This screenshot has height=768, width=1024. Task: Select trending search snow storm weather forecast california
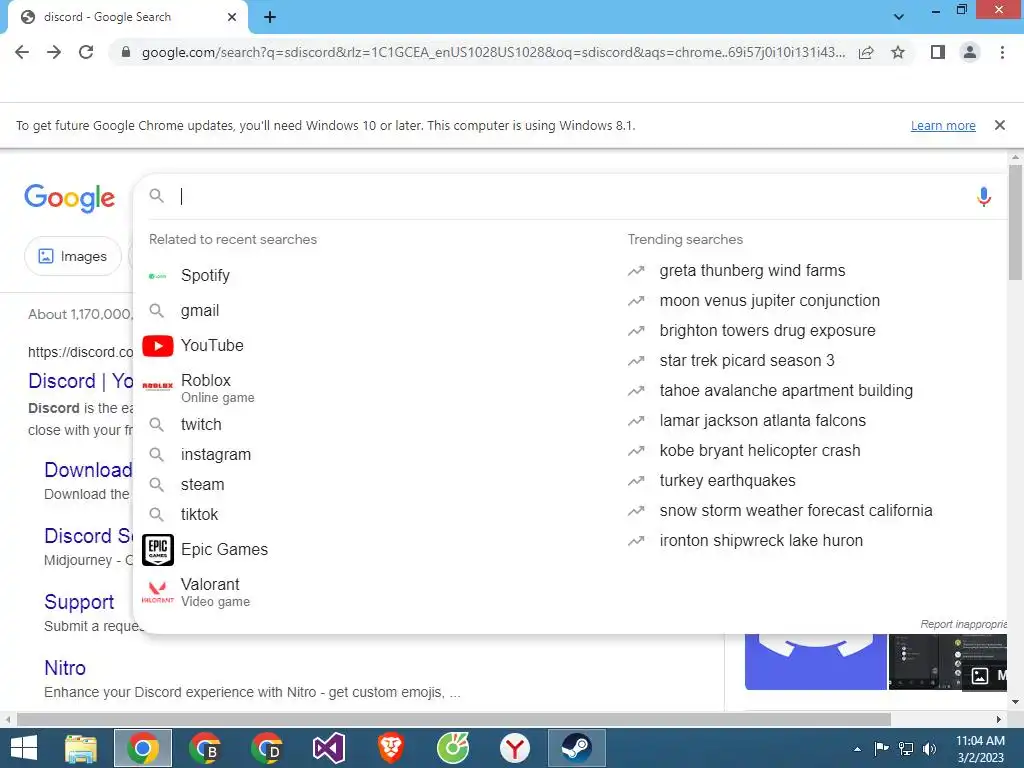[x=795, y=511]
